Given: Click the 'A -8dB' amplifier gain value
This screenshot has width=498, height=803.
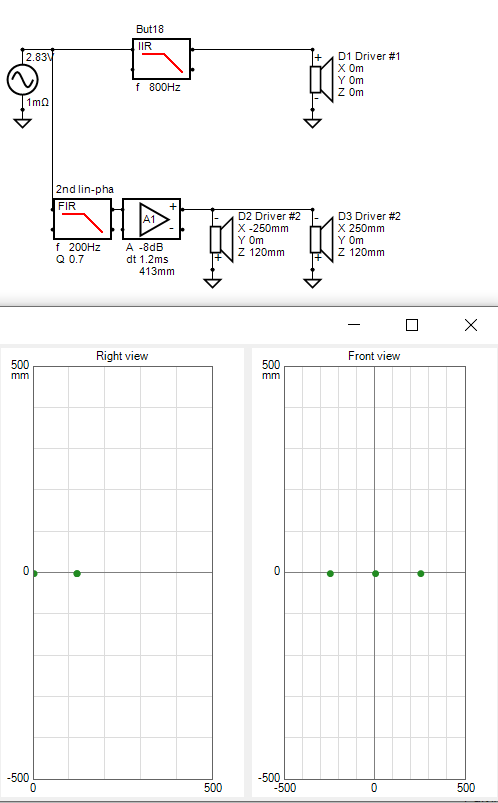Looking at the screenshot, I should pyautogui.click(x=144, y=247).
